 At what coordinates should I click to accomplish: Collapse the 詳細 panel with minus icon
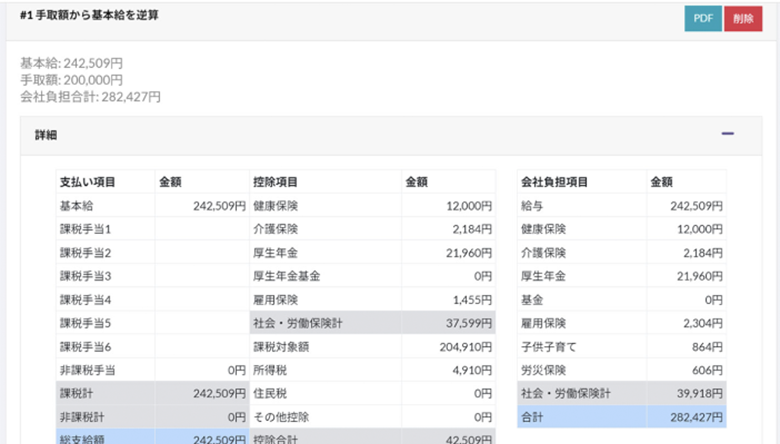(728, 134)
